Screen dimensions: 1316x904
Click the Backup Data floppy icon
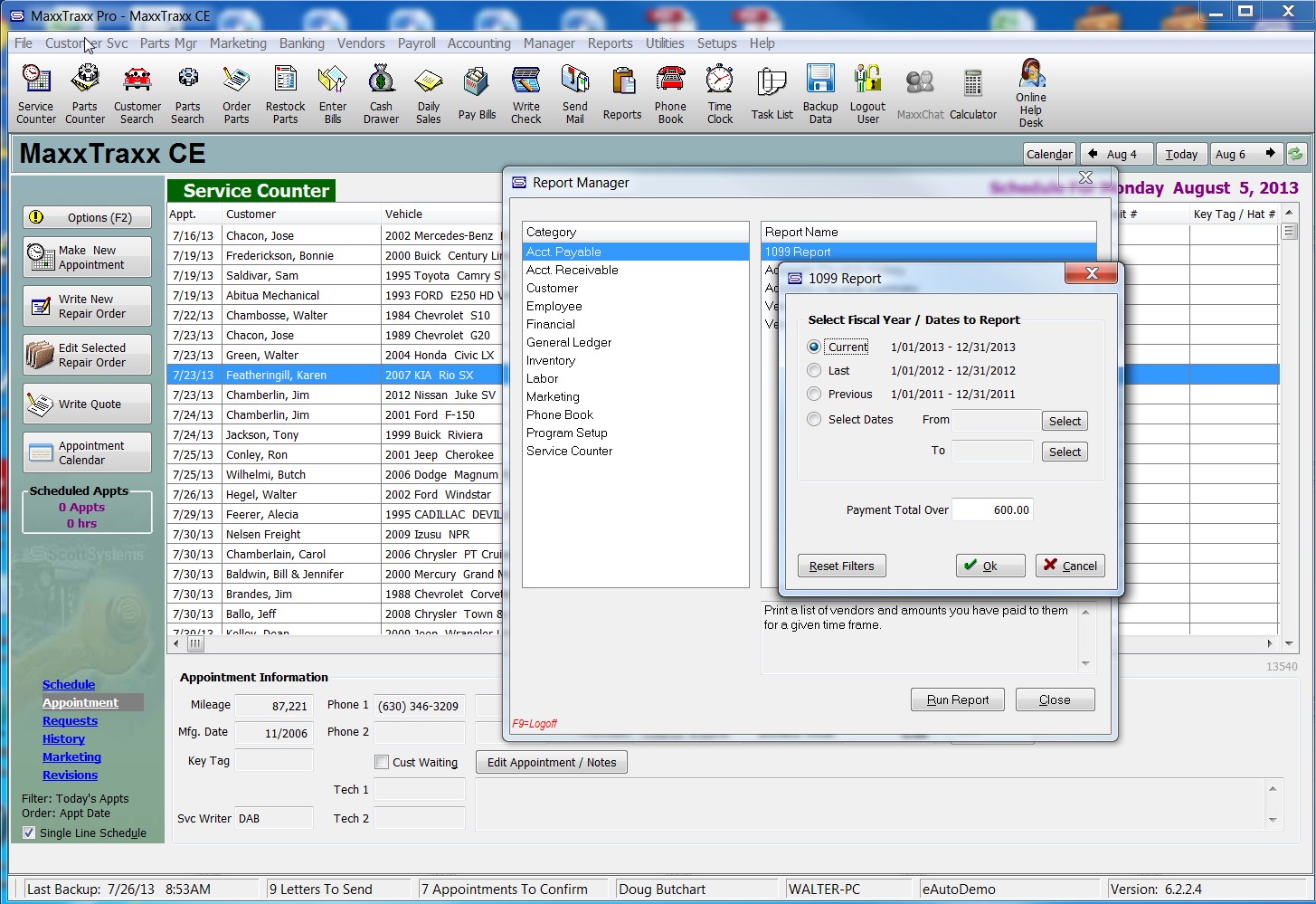tap(820, 94)
